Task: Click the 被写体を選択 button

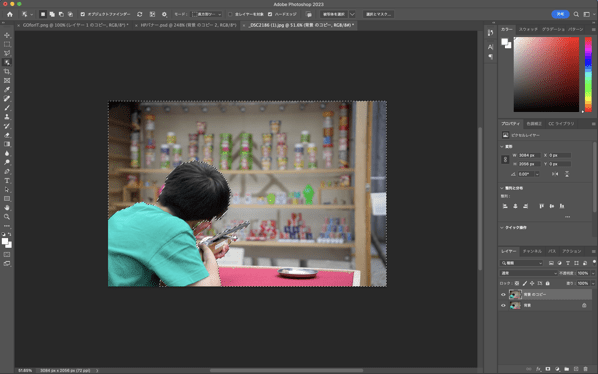Action: click(x=334, y=14)
